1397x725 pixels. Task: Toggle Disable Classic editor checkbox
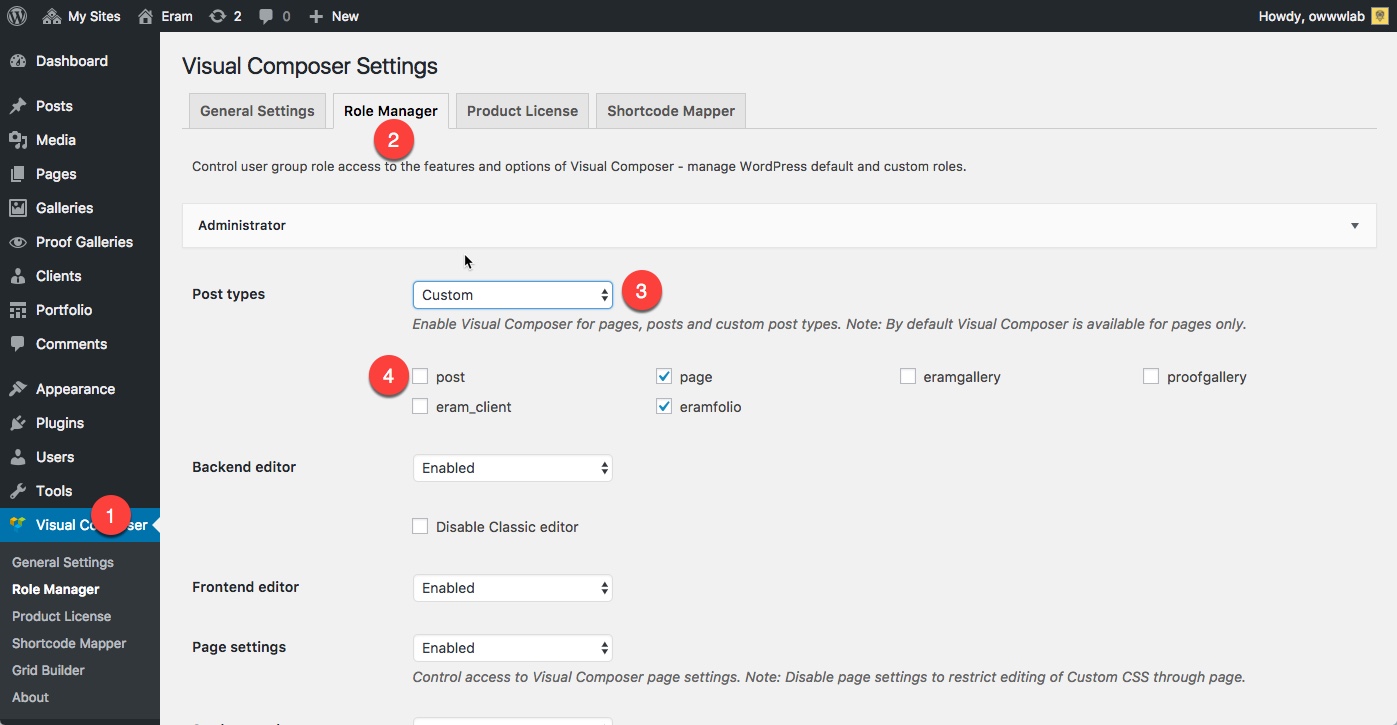[420, 526]
